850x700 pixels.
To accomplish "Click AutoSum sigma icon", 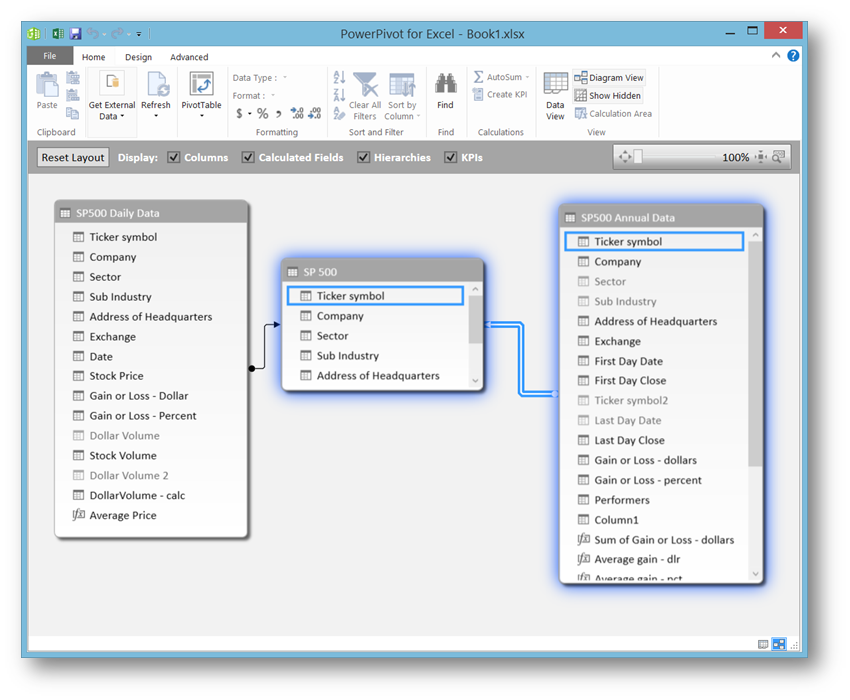I will [478, 77].
